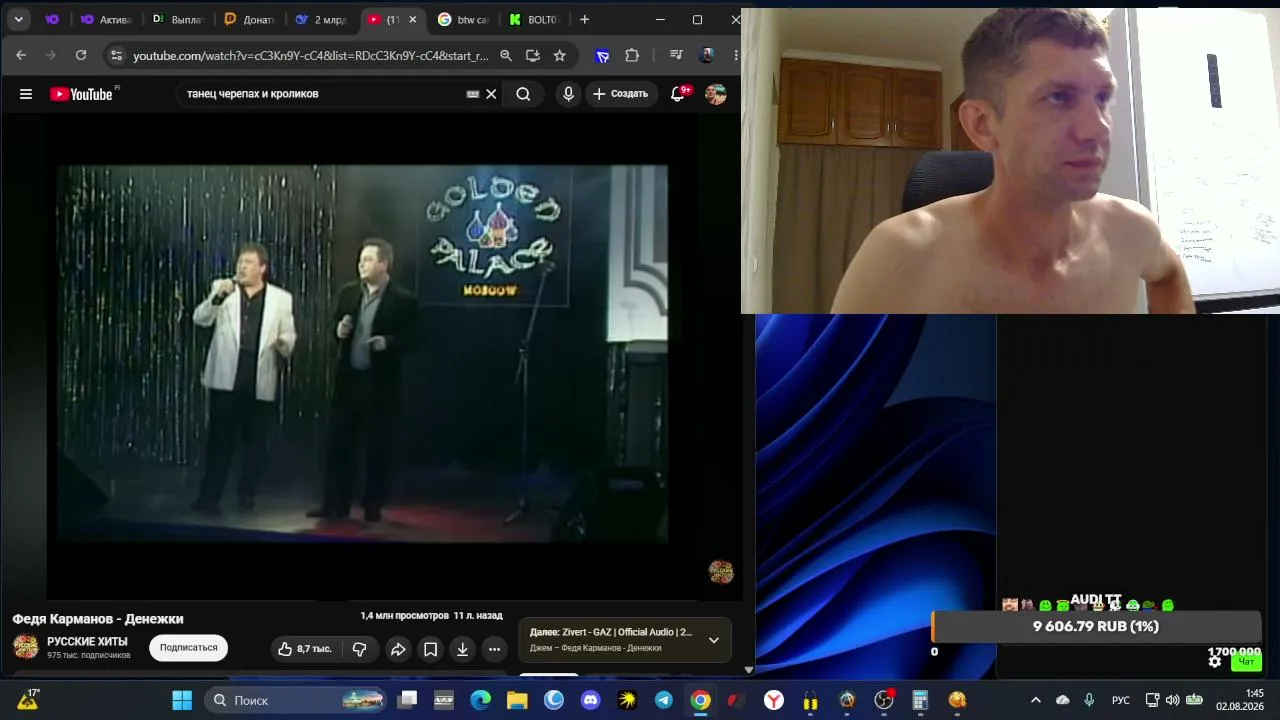Open Yandex Browser from taskbar
The height and width of the screenshot is (720, 1280).
774,700
